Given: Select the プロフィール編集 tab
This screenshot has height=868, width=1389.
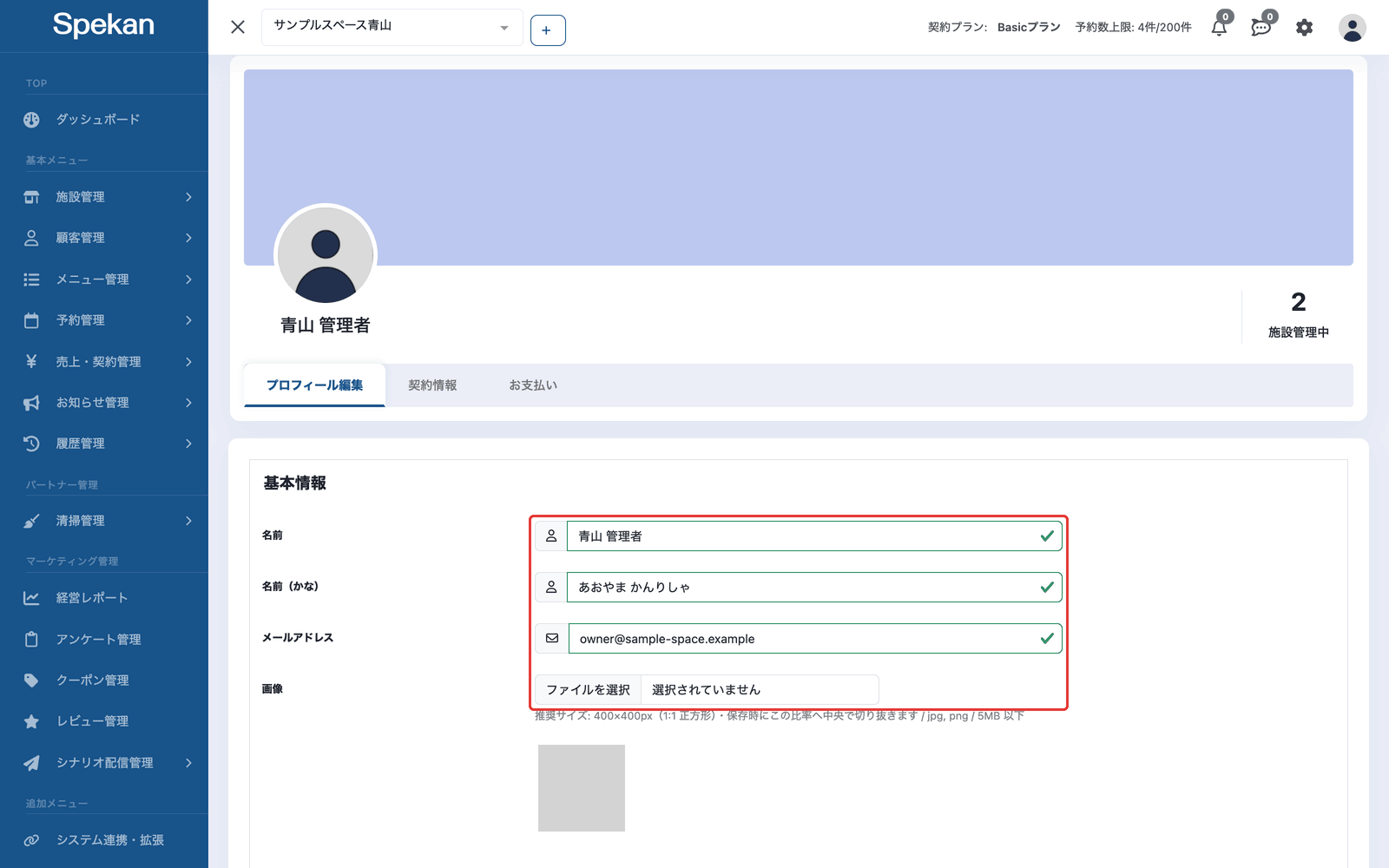Looking at the screenshot, I should click(x=314, y=385).
